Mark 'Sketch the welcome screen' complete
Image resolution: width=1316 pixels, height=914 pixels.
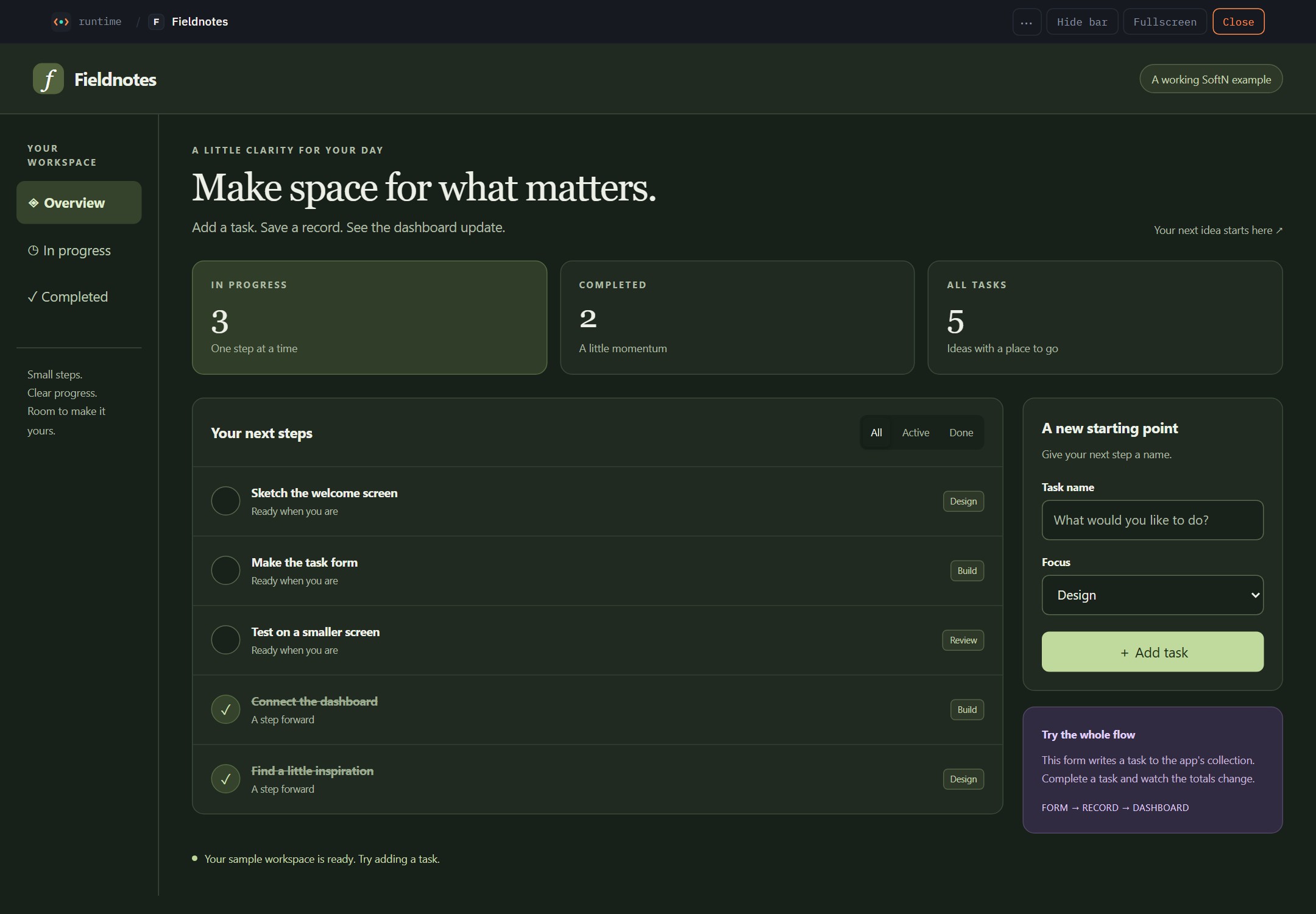[x=225, y=501]
